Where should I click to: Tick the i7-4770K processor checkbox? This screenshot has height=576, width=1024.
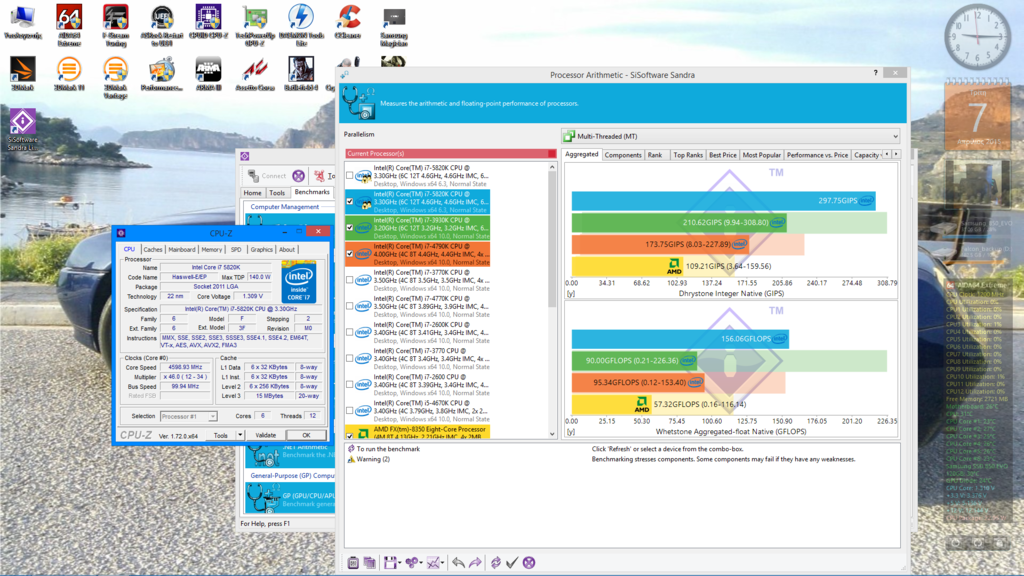[349, 306]
